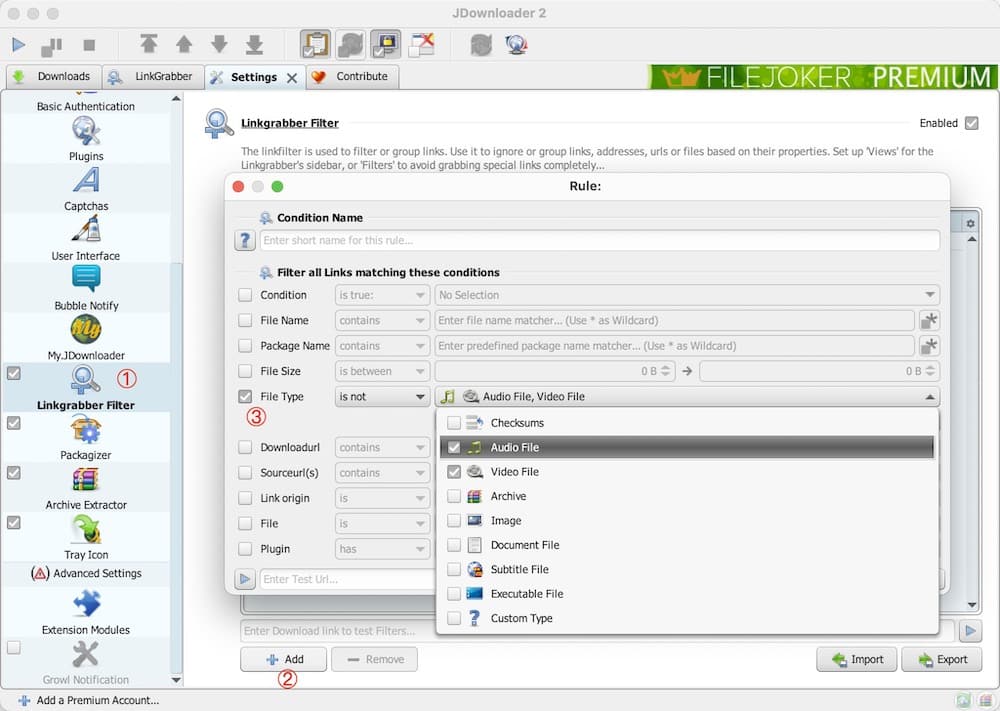Click the update globe icon in toolbar
1000x711 pixels.
point(516,45)
